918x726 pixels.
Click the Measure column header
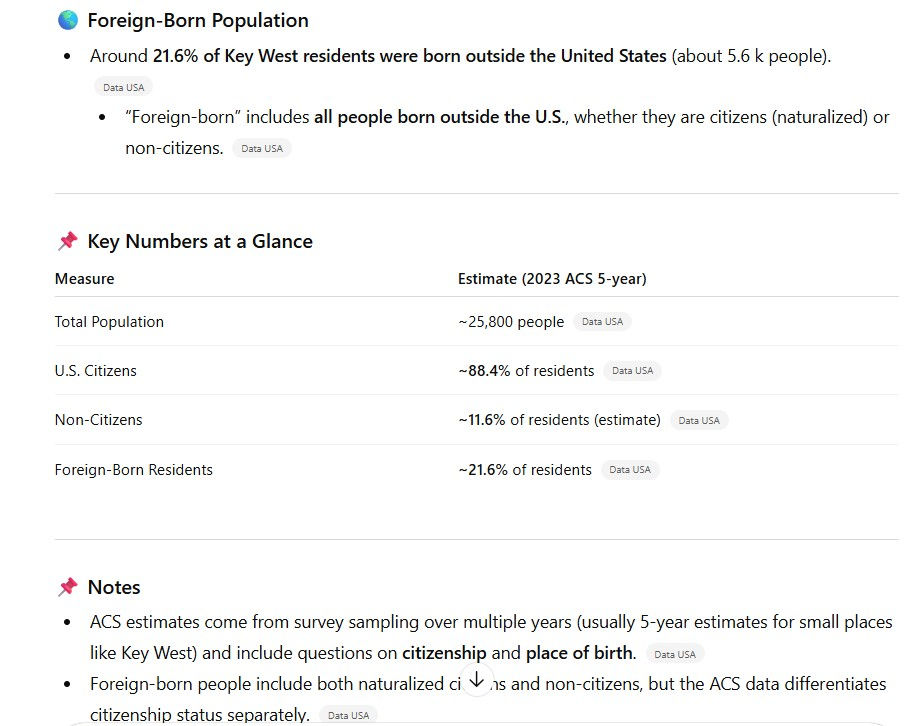click(x=84, y=279)
